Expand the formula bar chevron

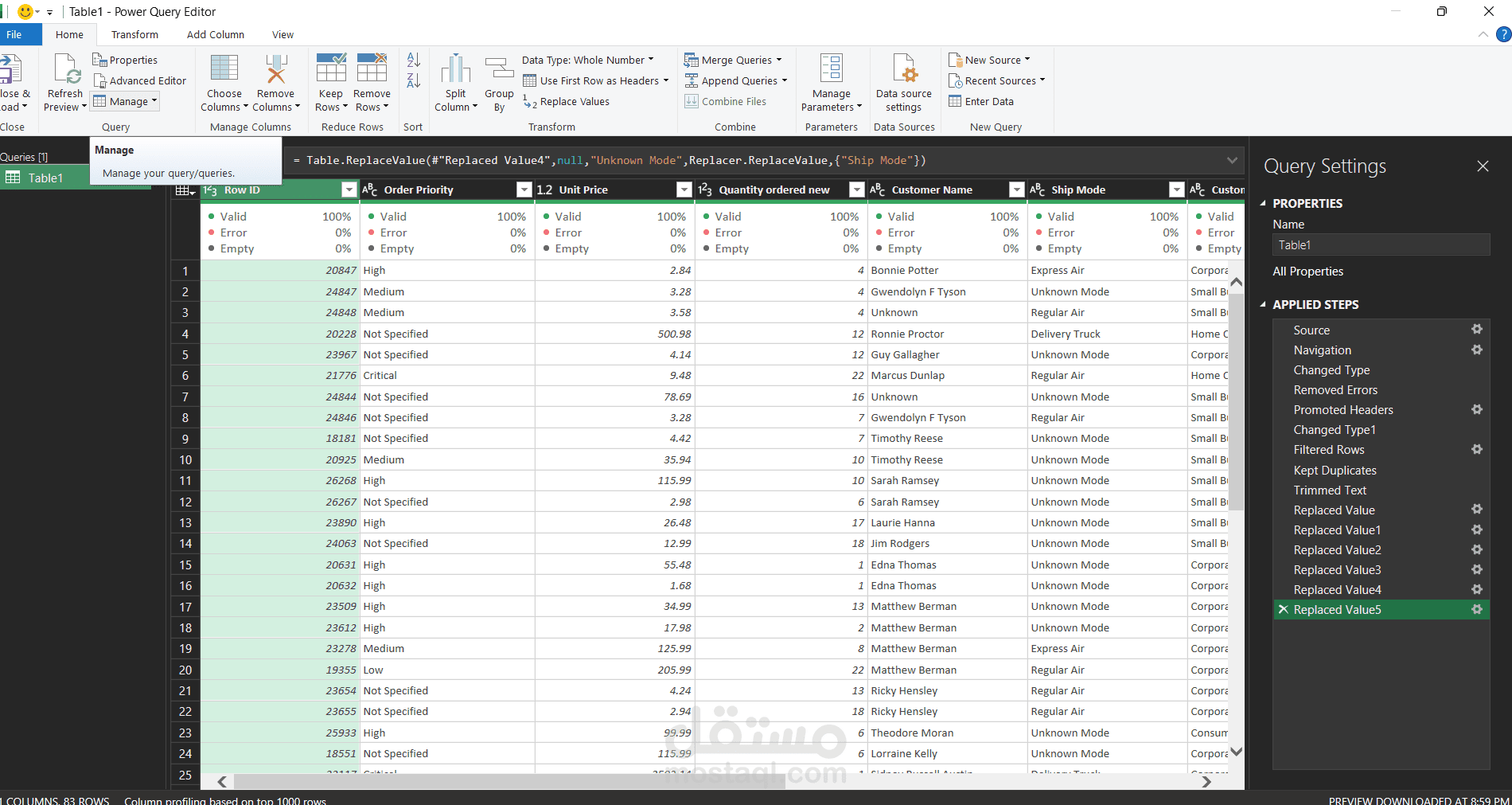tap(1232, 160)
